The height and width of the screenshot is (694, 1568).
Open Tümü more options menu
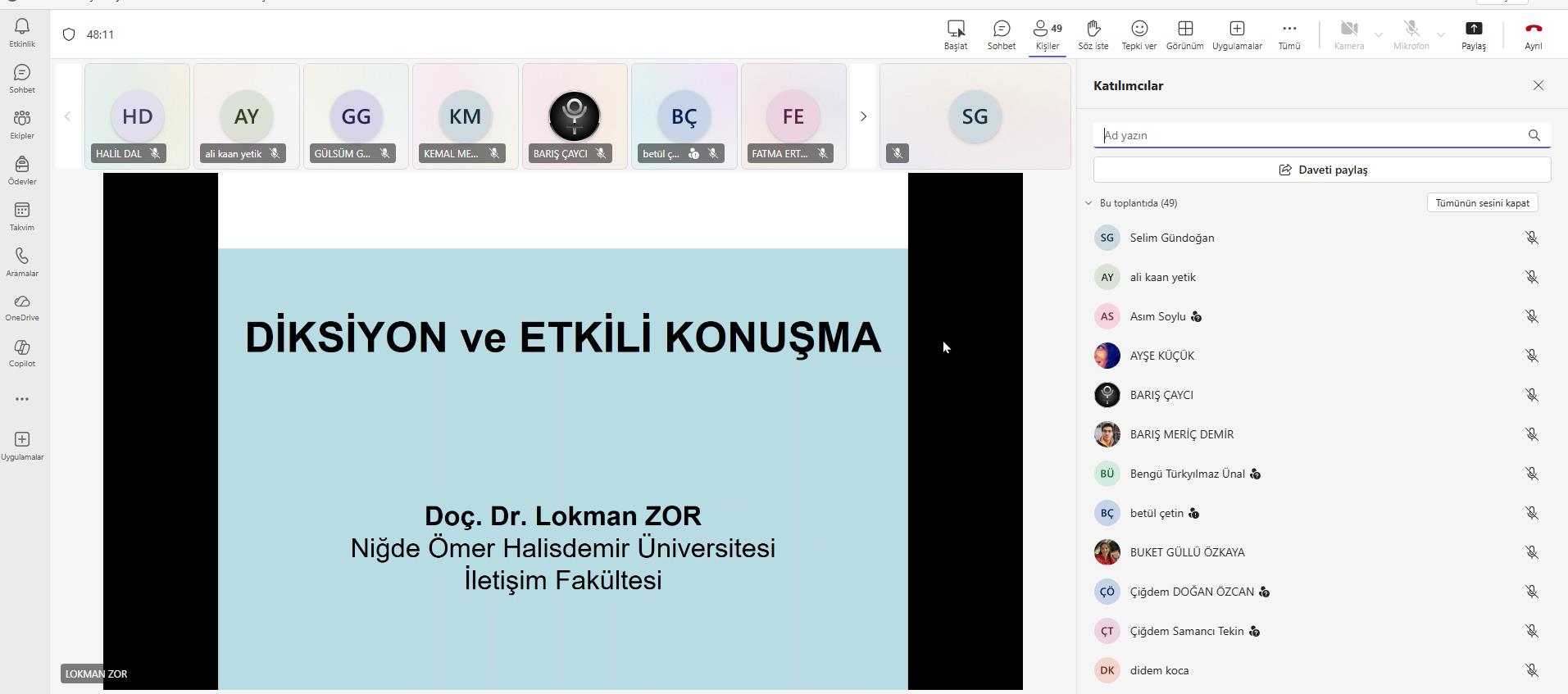[1288, 34]
